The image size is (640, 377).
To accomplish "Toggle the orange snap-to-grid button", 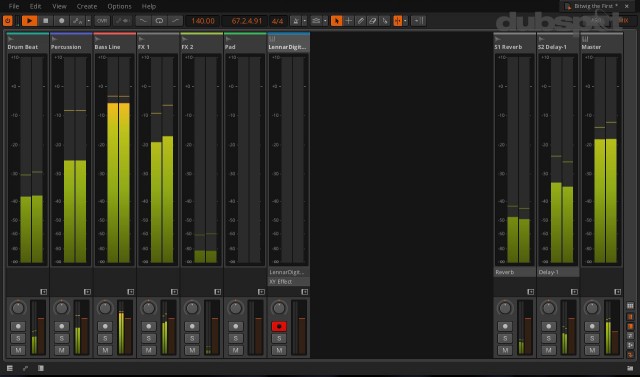I will [398, 21].
